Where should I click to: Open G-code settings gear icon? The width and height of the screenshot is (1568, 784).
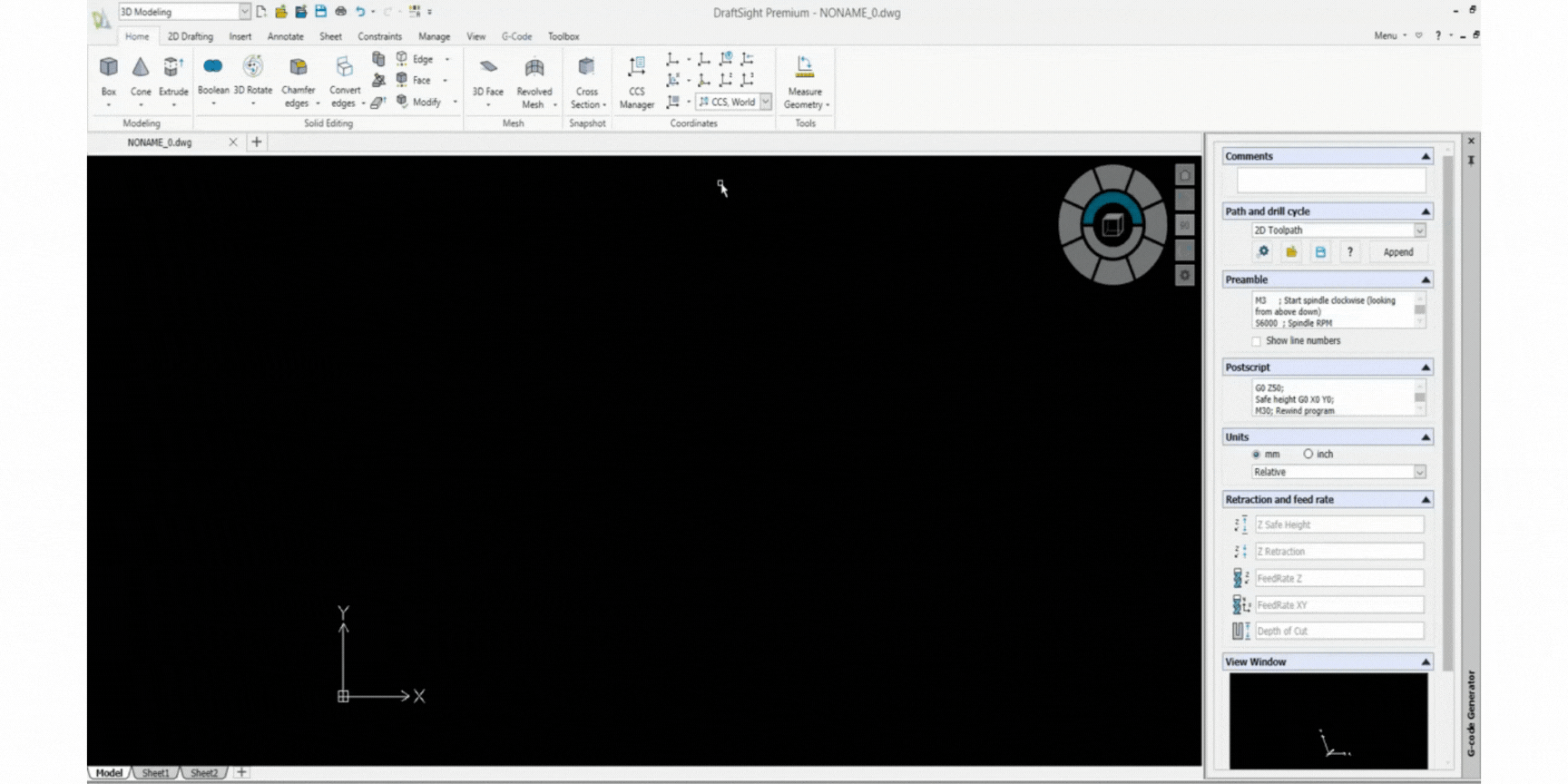(1263, 251)
